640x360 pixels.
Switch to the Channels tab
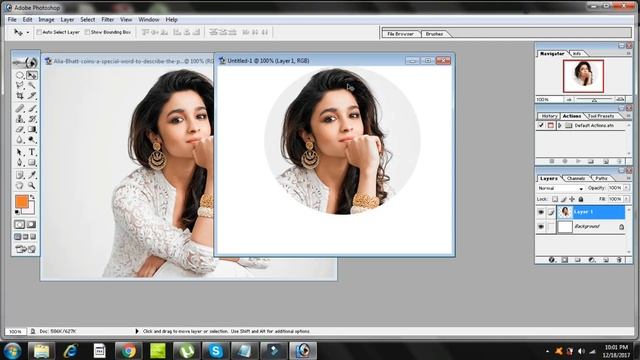point(576,178)
